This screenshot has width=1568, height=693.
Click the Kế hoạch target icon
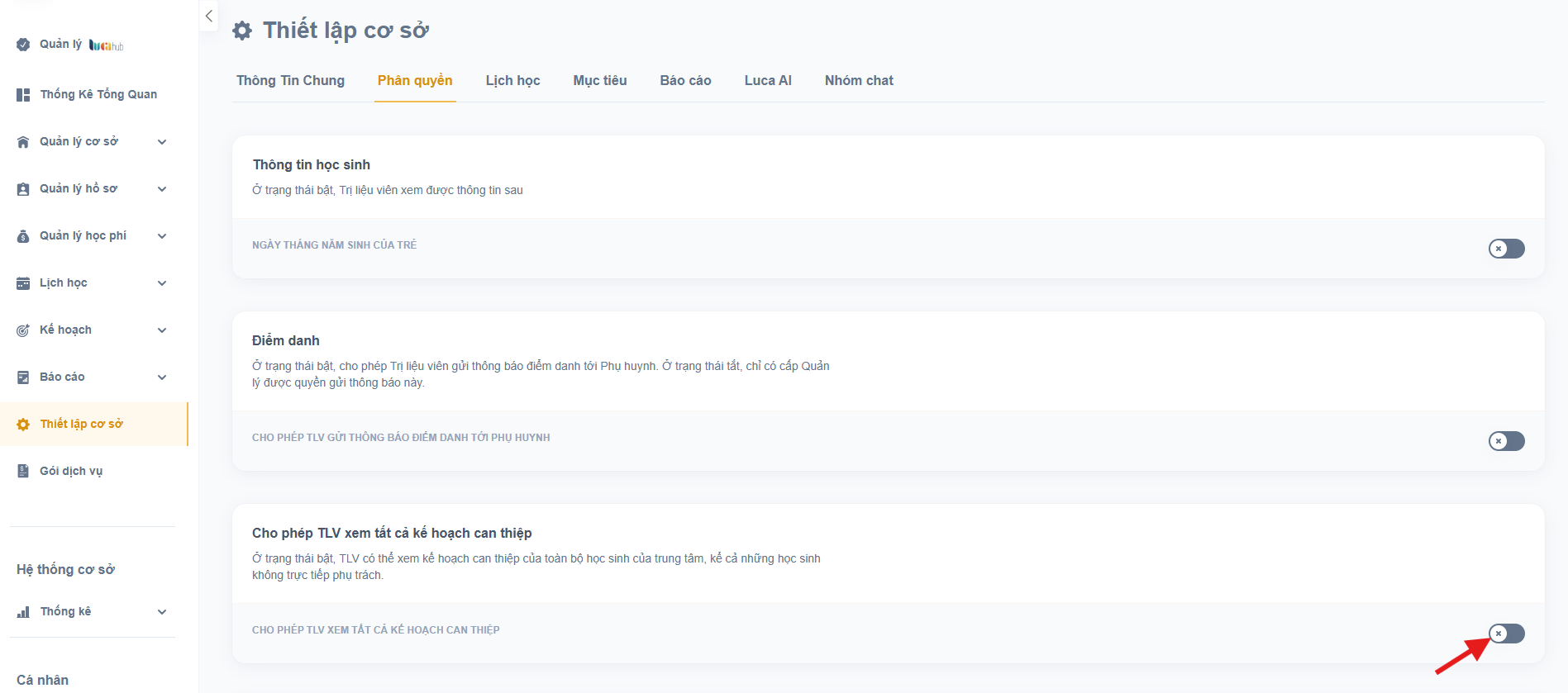23,330
